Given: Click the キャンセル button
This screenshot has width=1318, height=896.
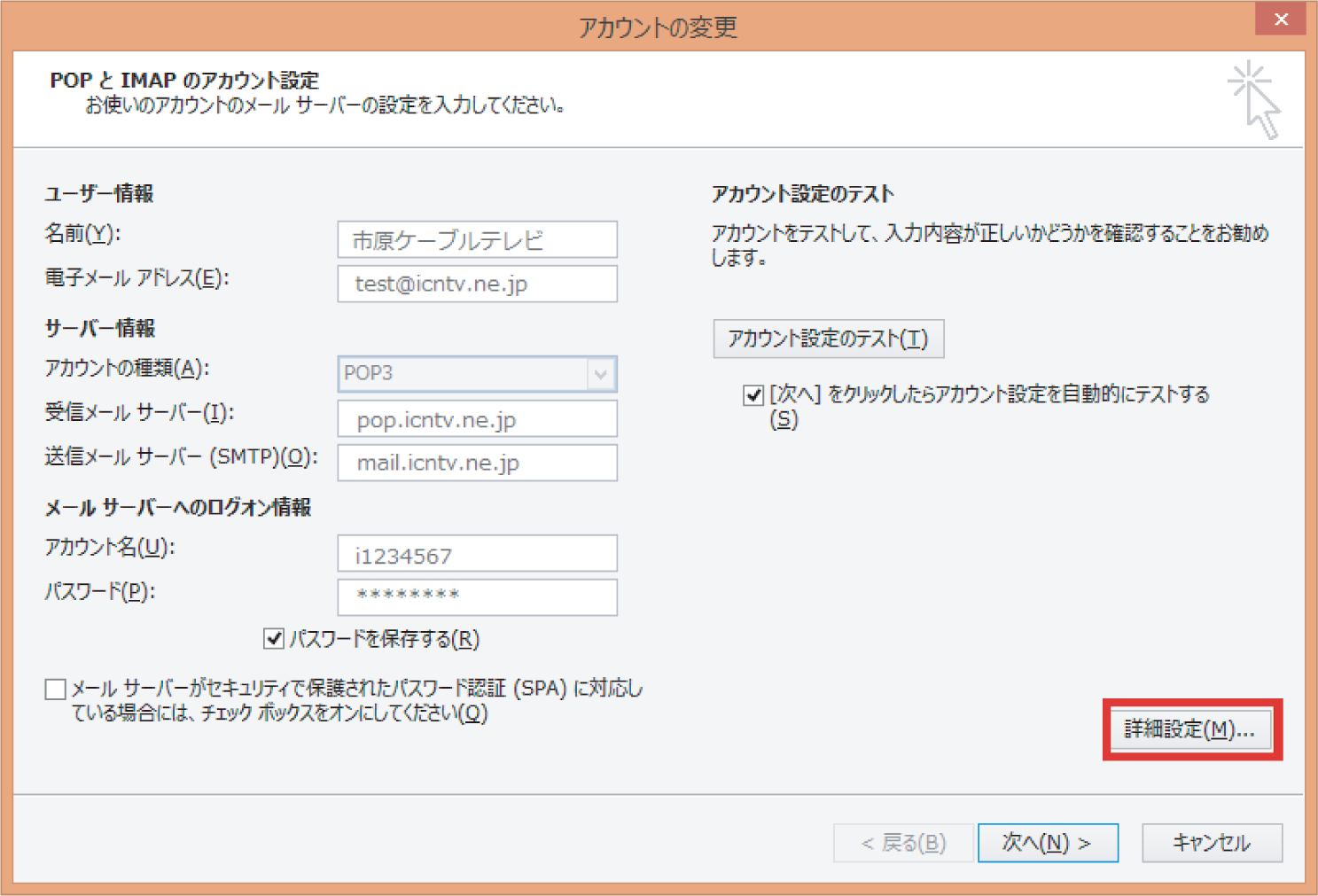Looking at the screenshot, I should (1212, 843).
